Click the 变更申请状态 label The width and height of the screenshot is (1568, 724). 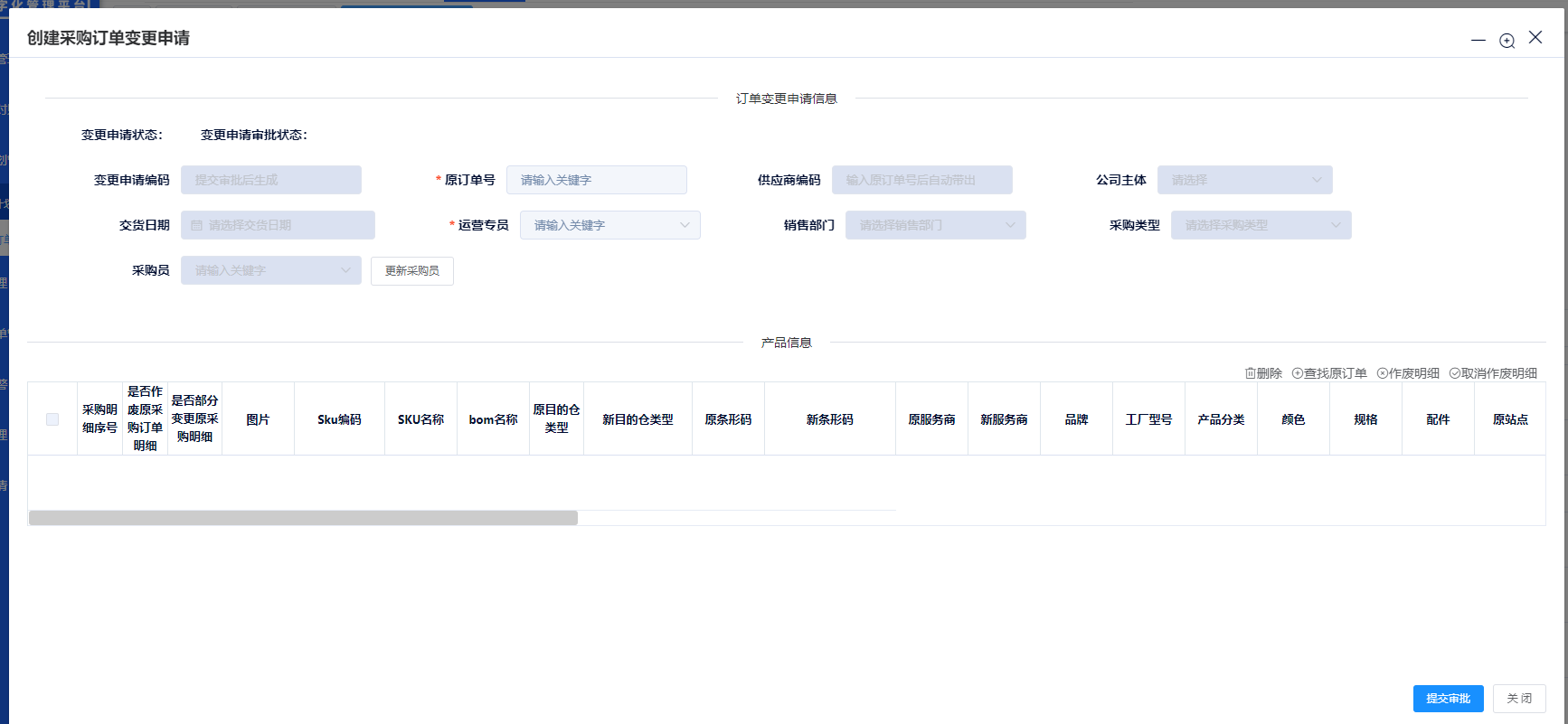coord(122,135)
